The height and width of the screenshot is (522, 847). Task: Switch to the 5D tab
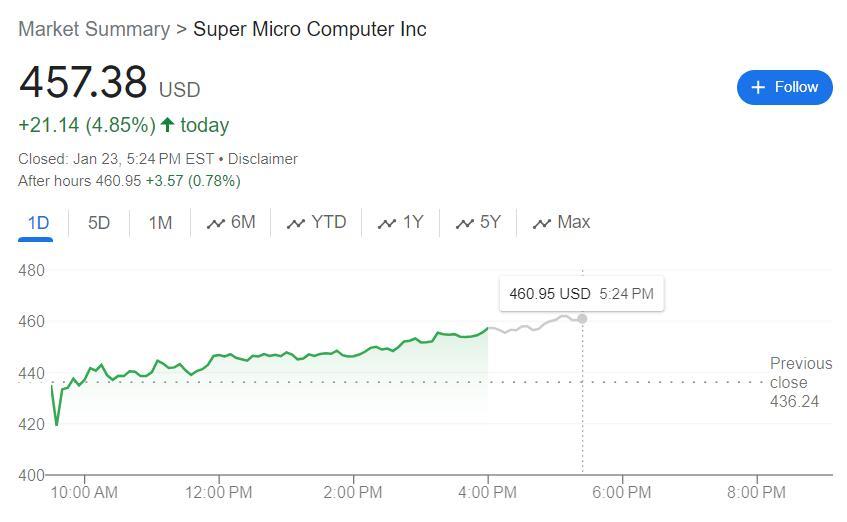[x=99, y=222]
